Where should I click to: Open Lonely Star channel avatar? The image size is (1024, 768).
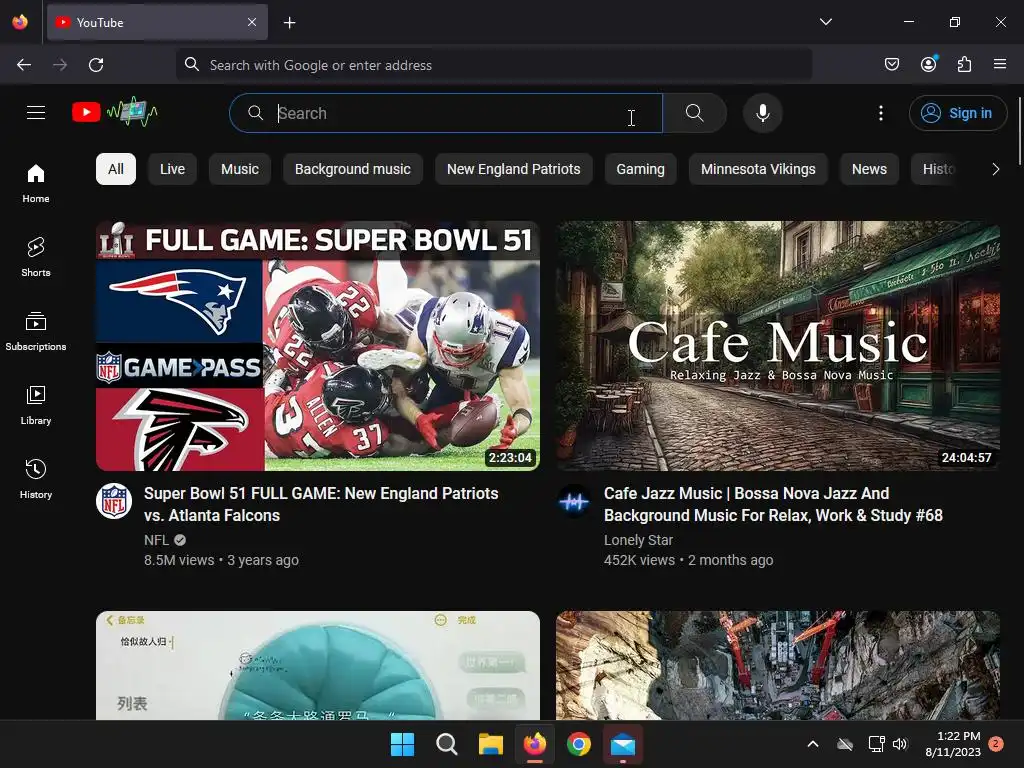point(574,501)
